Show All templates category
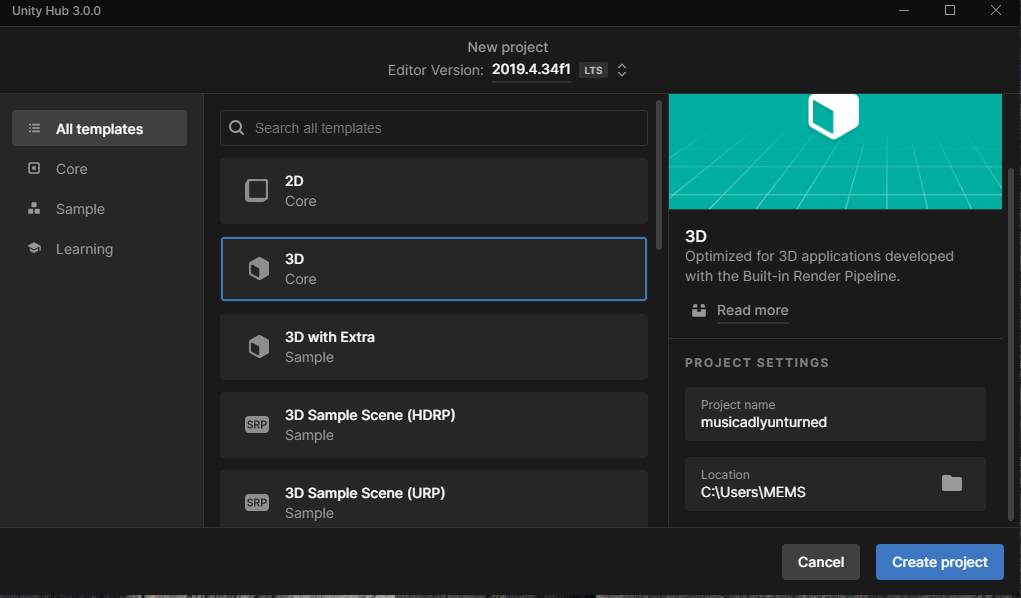Viewport: 1021px width, 598px height. (99, 129)
